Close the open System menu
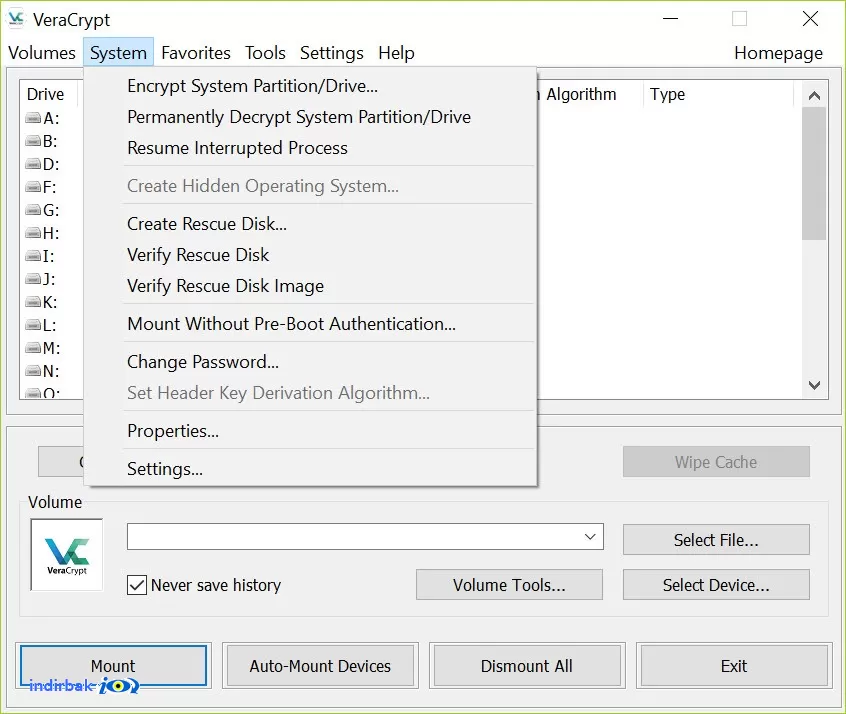 pos(118,53)
